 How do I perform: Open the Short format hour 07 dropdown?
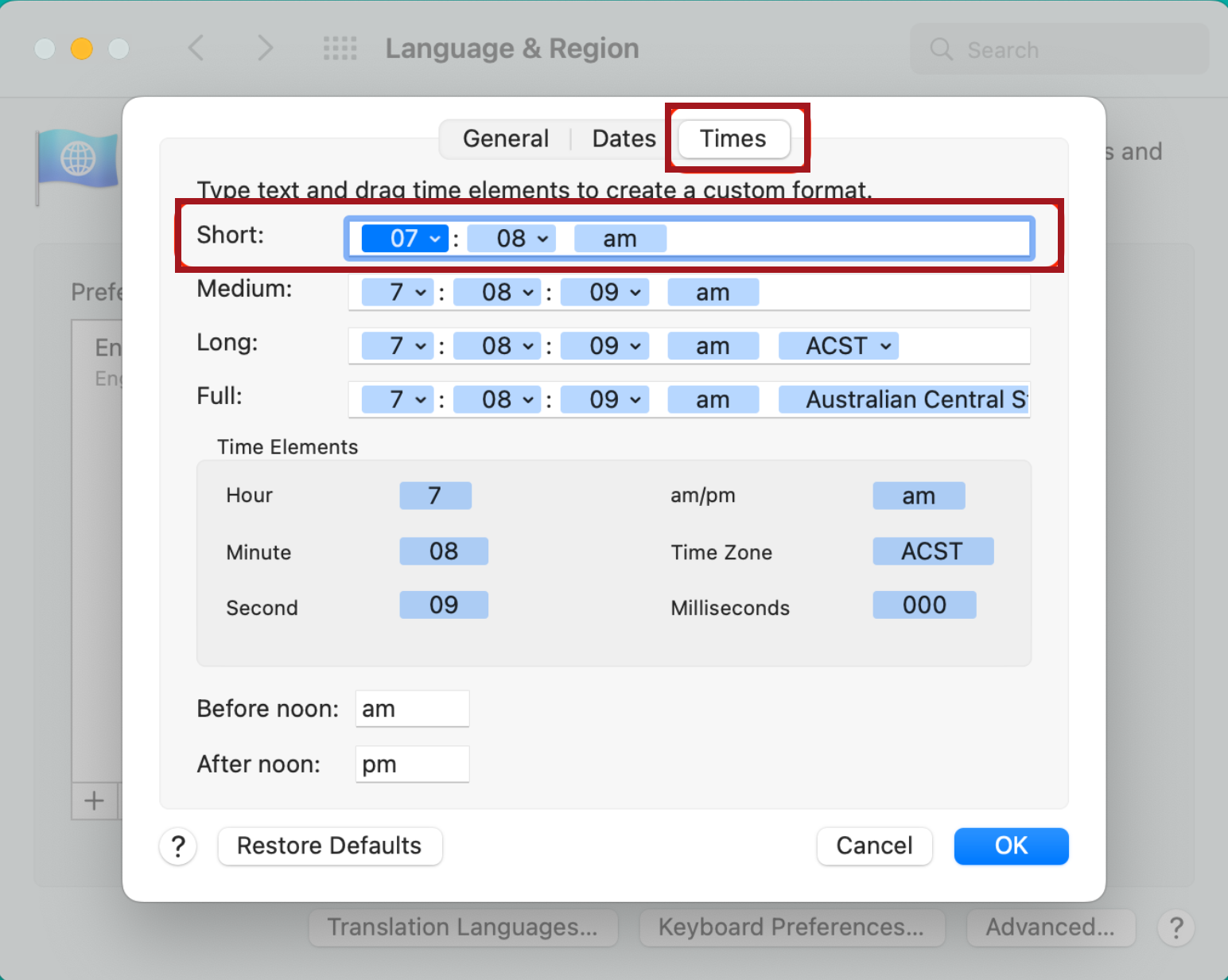pos(405,239)
